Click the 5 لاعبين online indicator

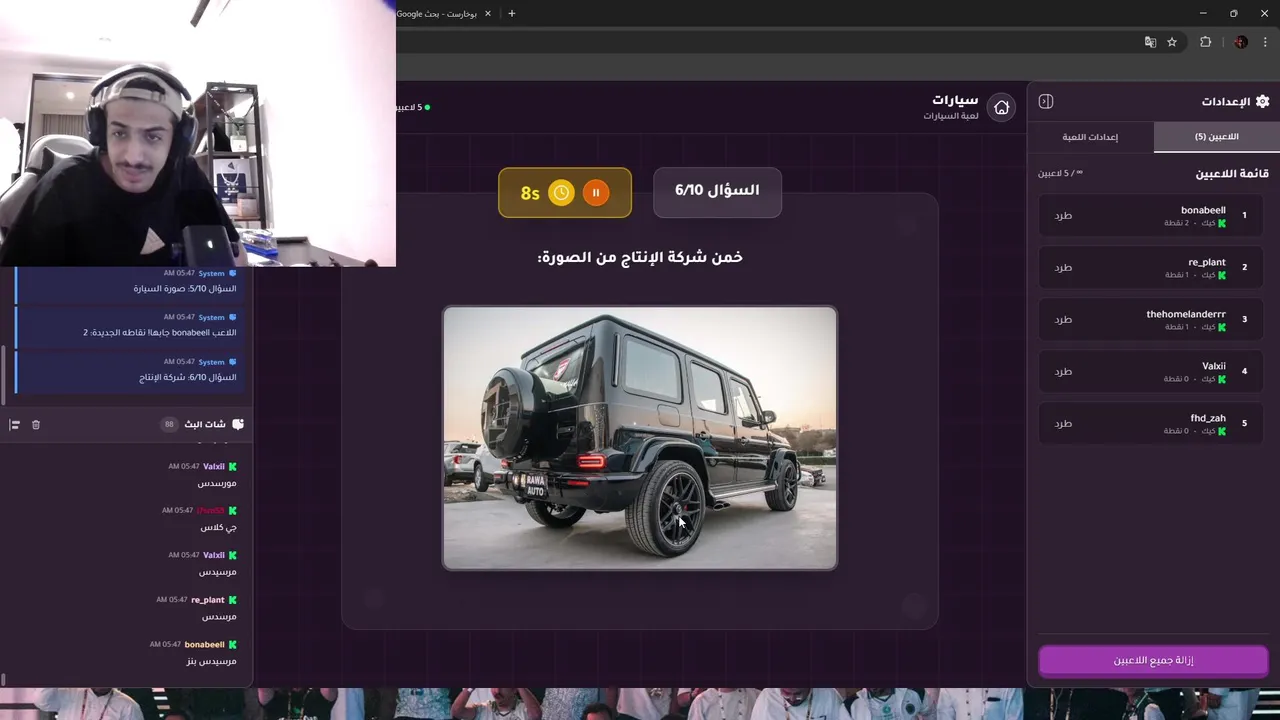412,107
